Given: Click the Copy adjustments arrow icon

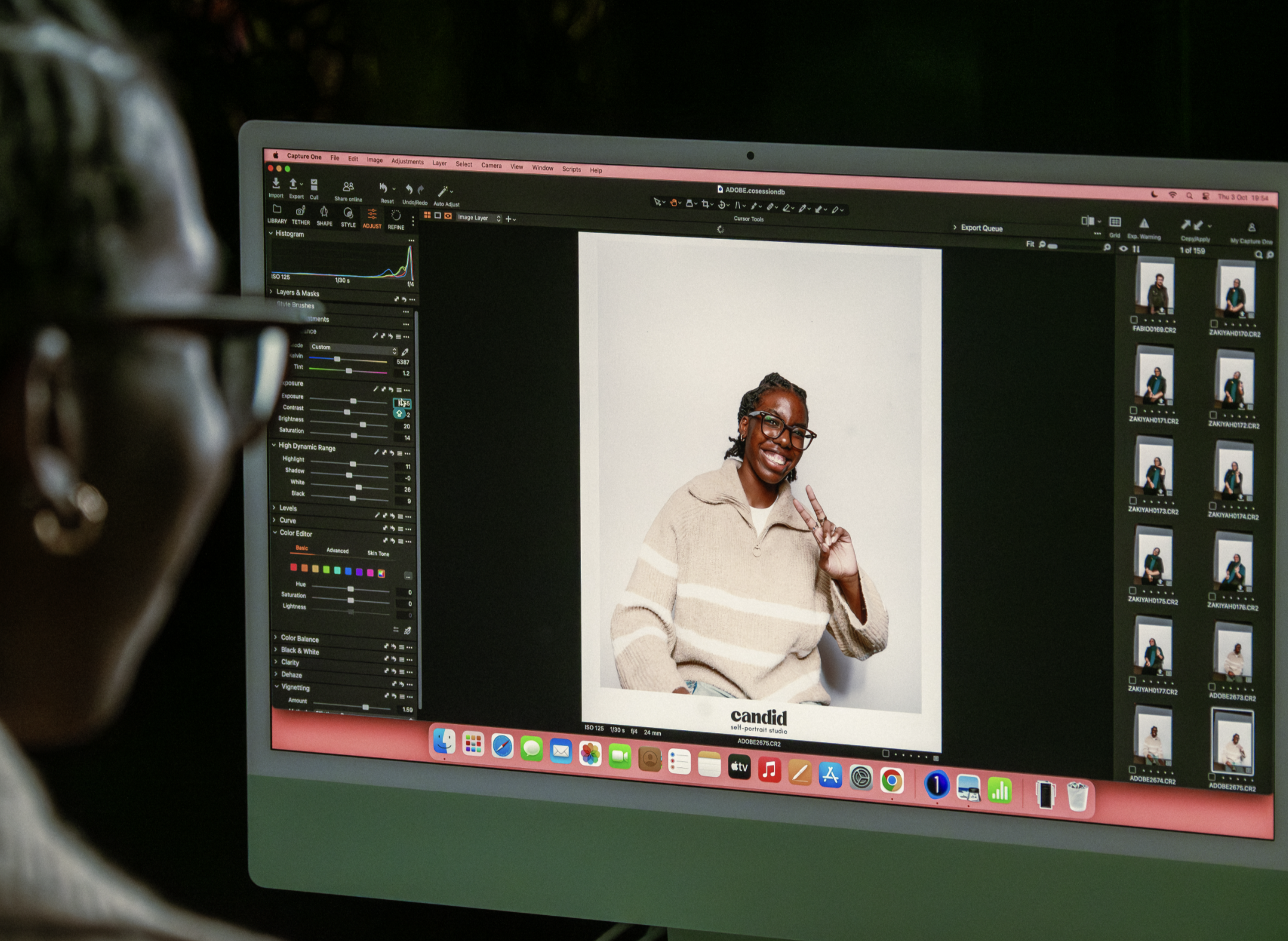Looking at the screenshot, I should [1185, 225].
